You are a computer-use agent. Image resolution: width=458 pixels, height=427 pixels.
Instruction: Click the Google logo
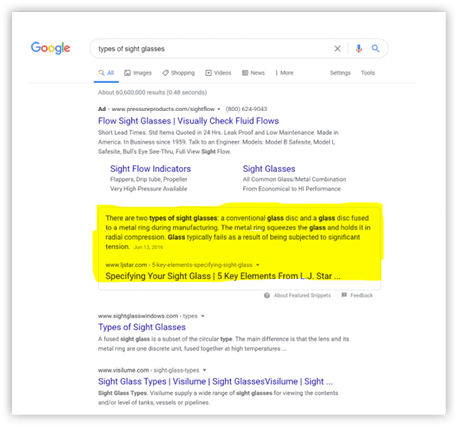tap(50, 48)
